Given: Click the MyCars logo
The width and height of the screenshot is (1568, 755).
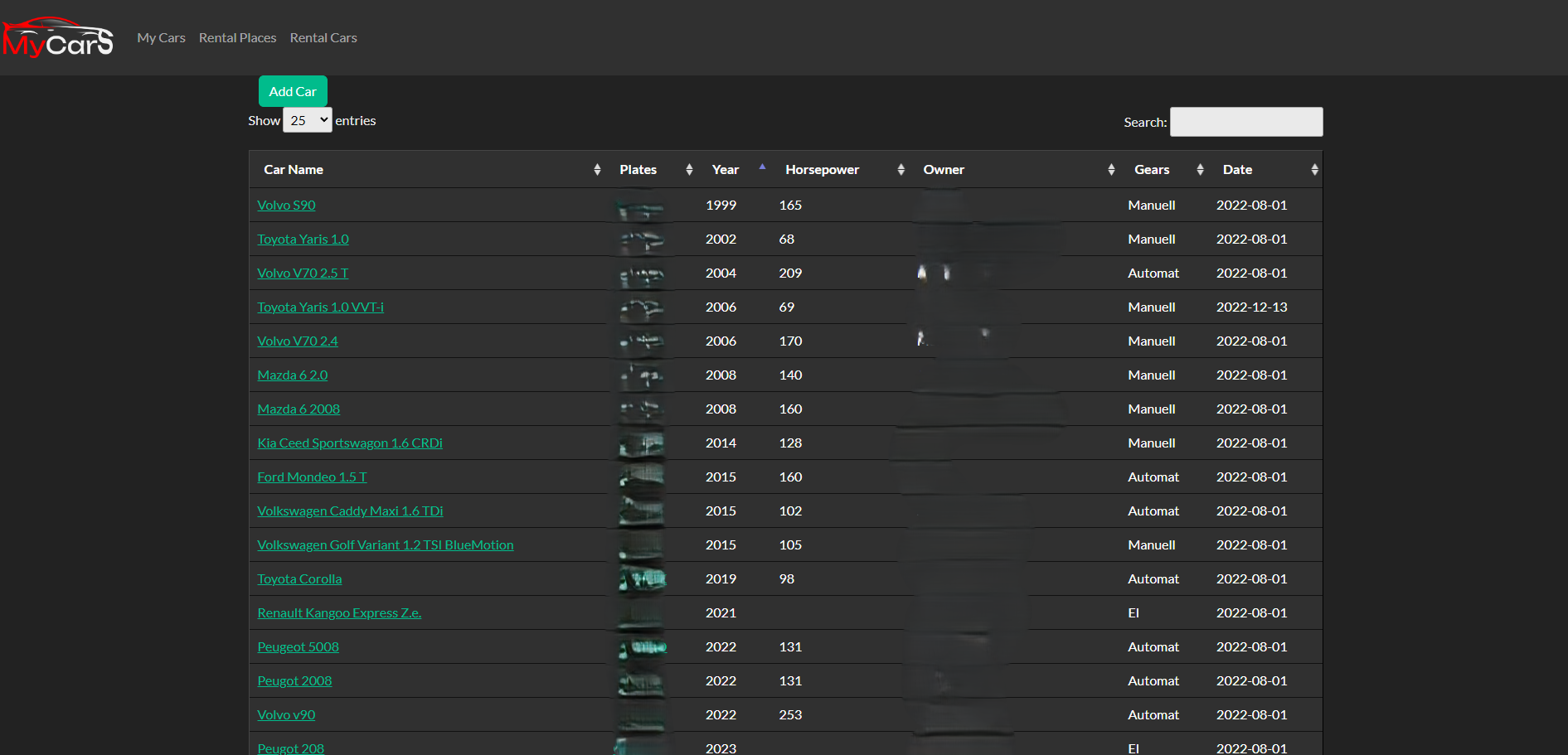Looking at the screenshot, I should [x=58, y=37].
